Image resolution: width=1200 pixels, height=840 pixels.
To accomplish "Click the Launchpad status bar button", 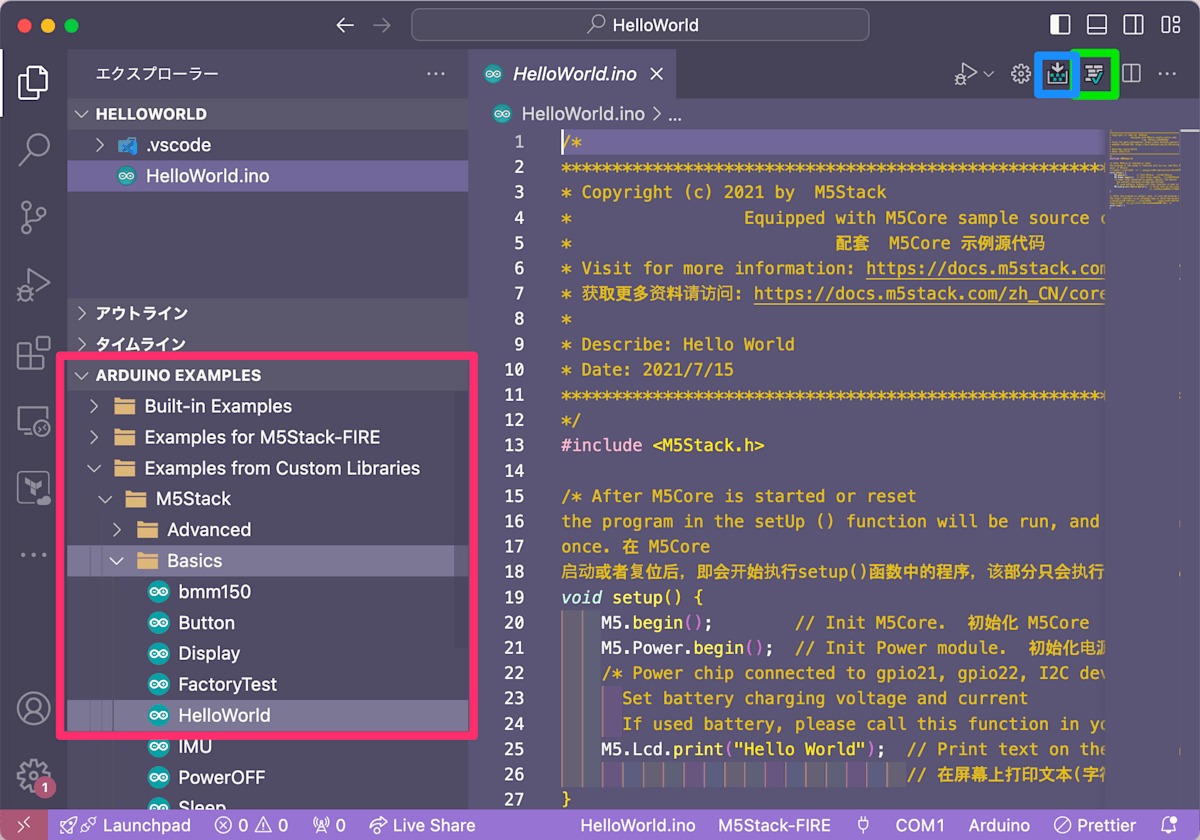I will (126, 825).
